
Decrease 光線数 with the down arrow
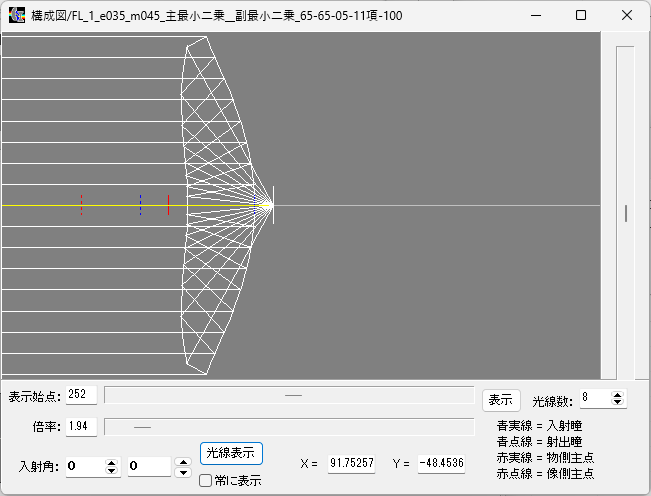click(x=618, y=403)
